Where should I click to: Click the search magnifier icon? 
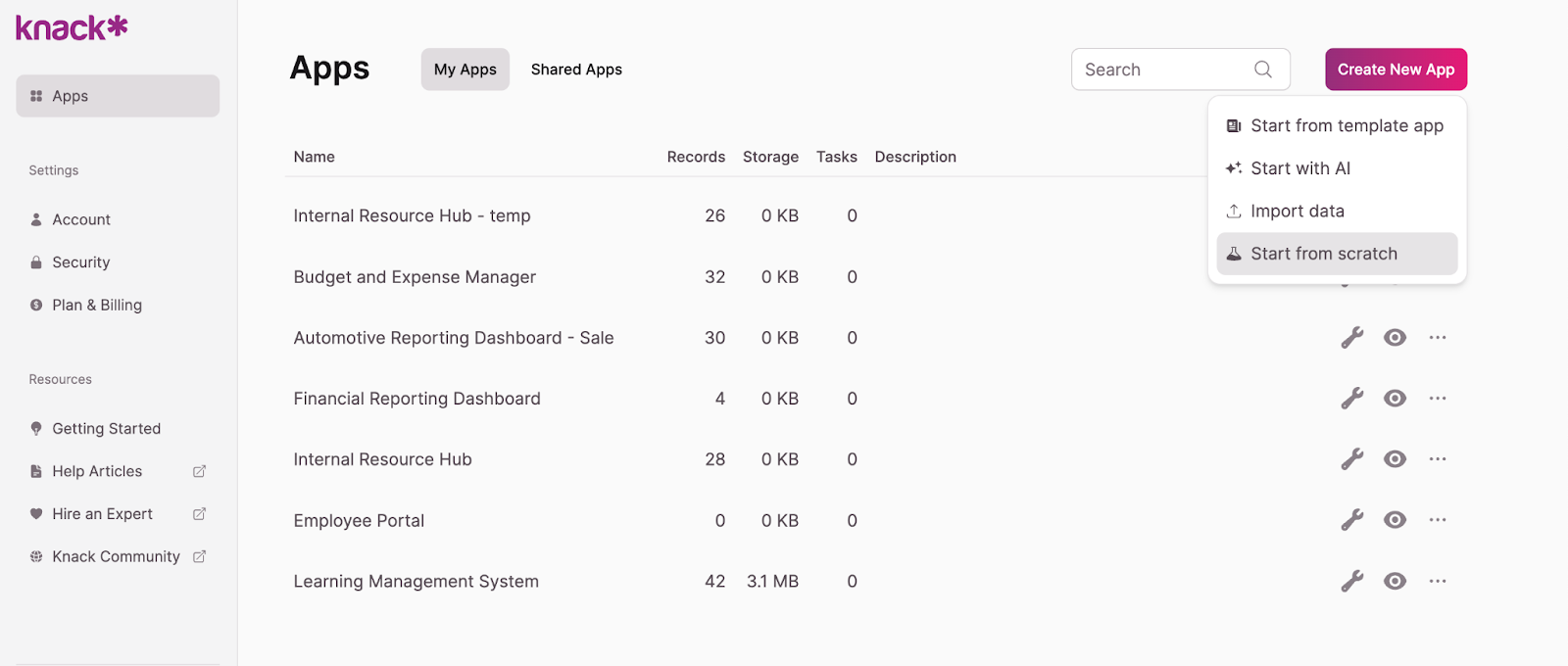tap(1263, 70)
